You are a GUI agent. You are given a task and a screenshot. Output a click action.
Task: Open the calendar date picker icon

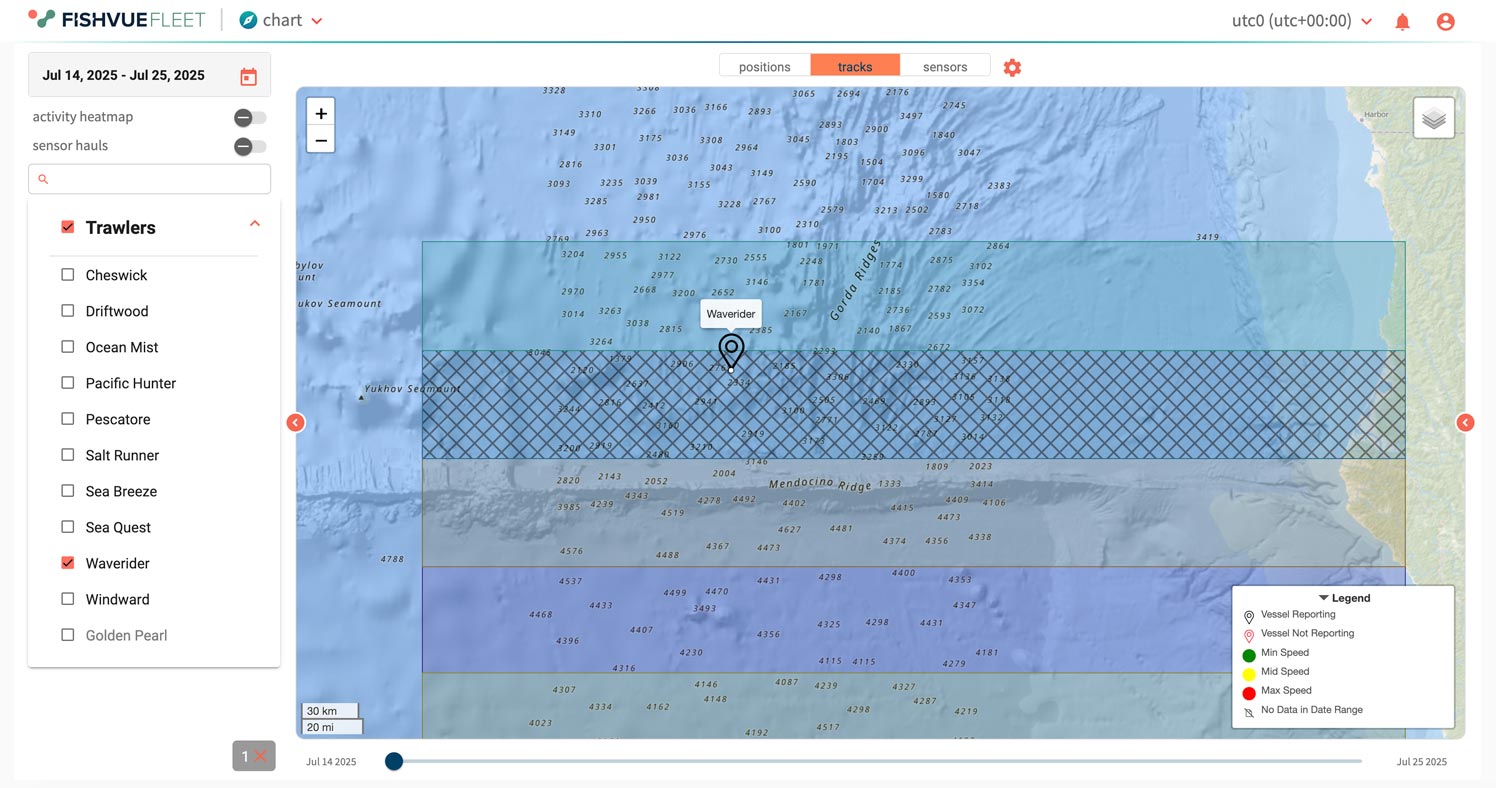[248, 76]
